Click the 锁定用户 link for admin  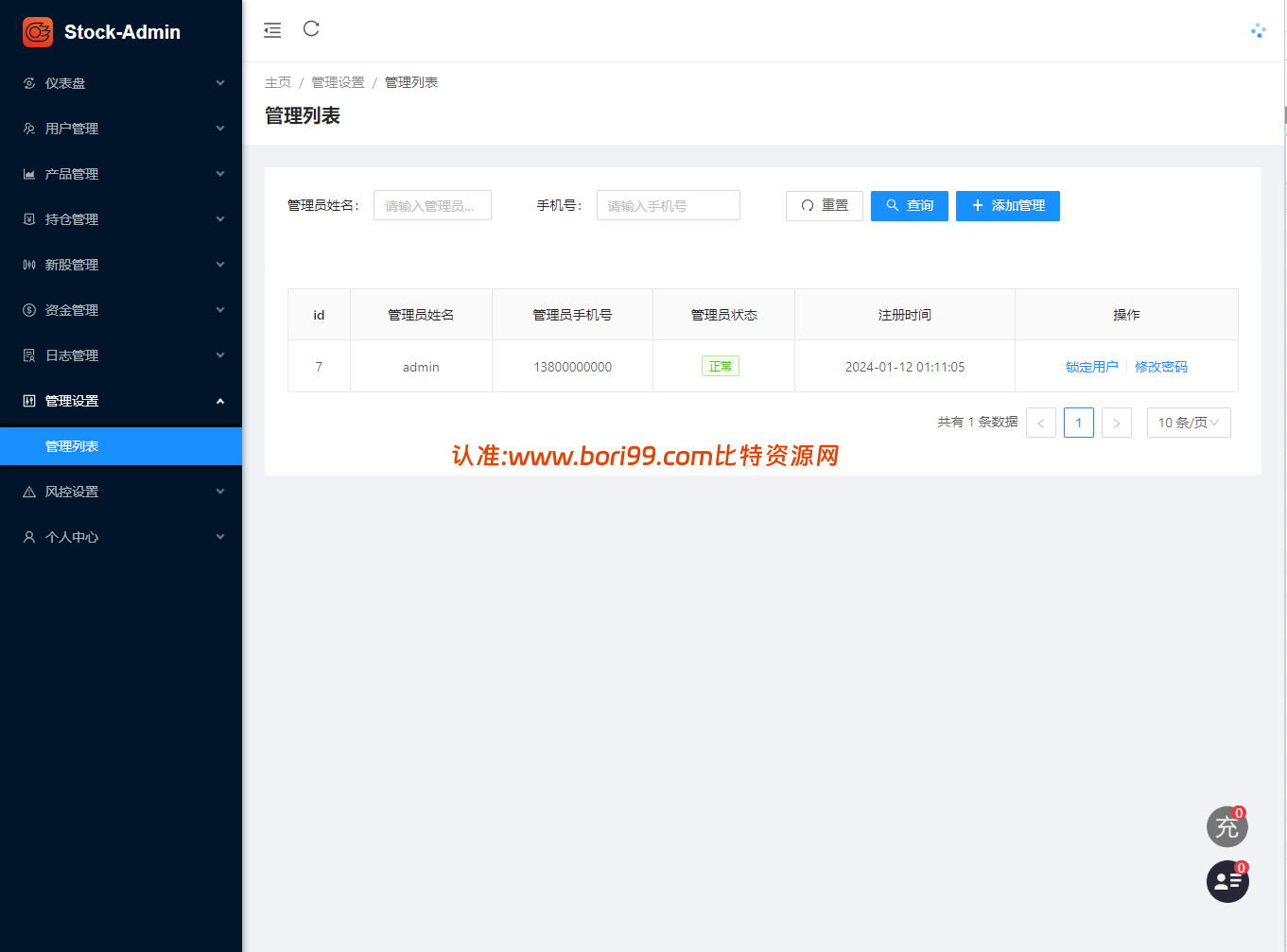click(x=1091, y=367)
